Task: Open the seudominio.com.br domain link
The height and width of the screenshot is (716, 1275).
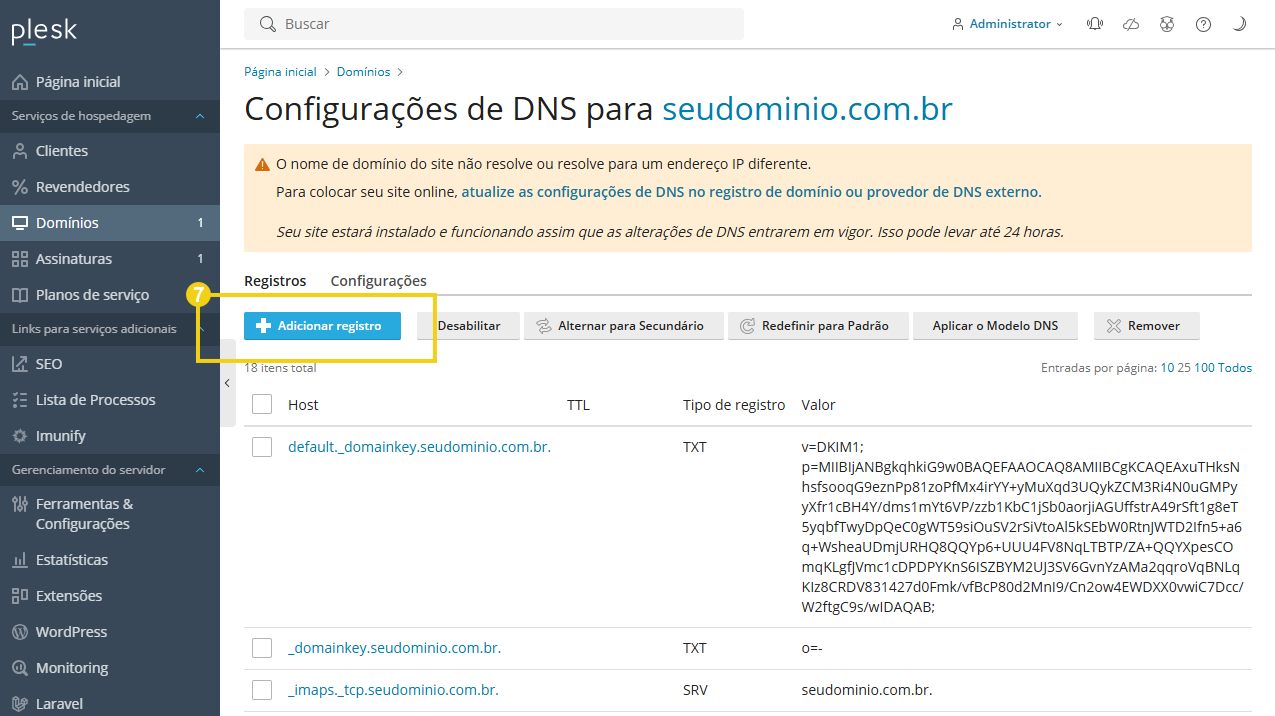Action: [x=808, y=108]
